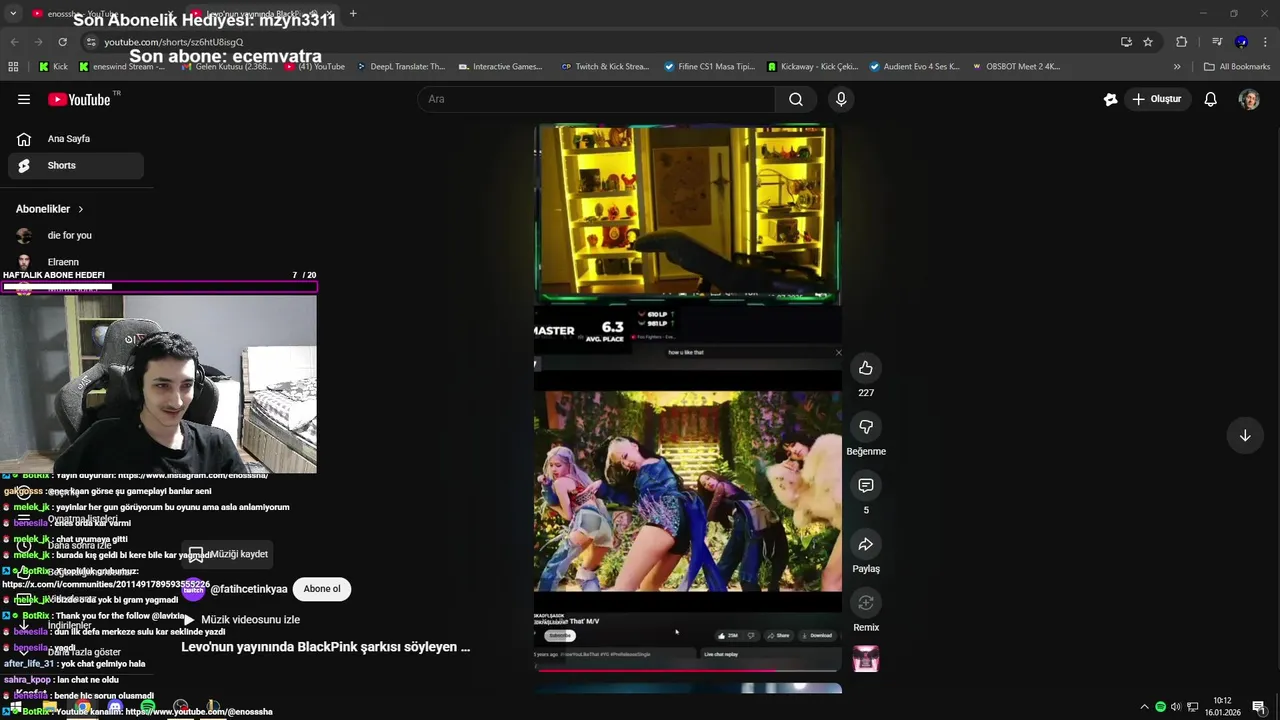Click the YouTube Premium gem icon
The image size is (1280, 720).
coord(1110,99)
